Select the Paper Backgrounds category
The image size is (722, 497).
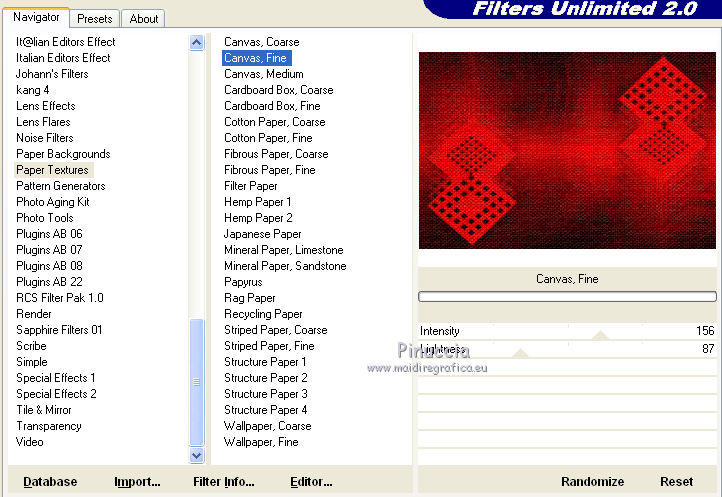[x=63, y=154]
